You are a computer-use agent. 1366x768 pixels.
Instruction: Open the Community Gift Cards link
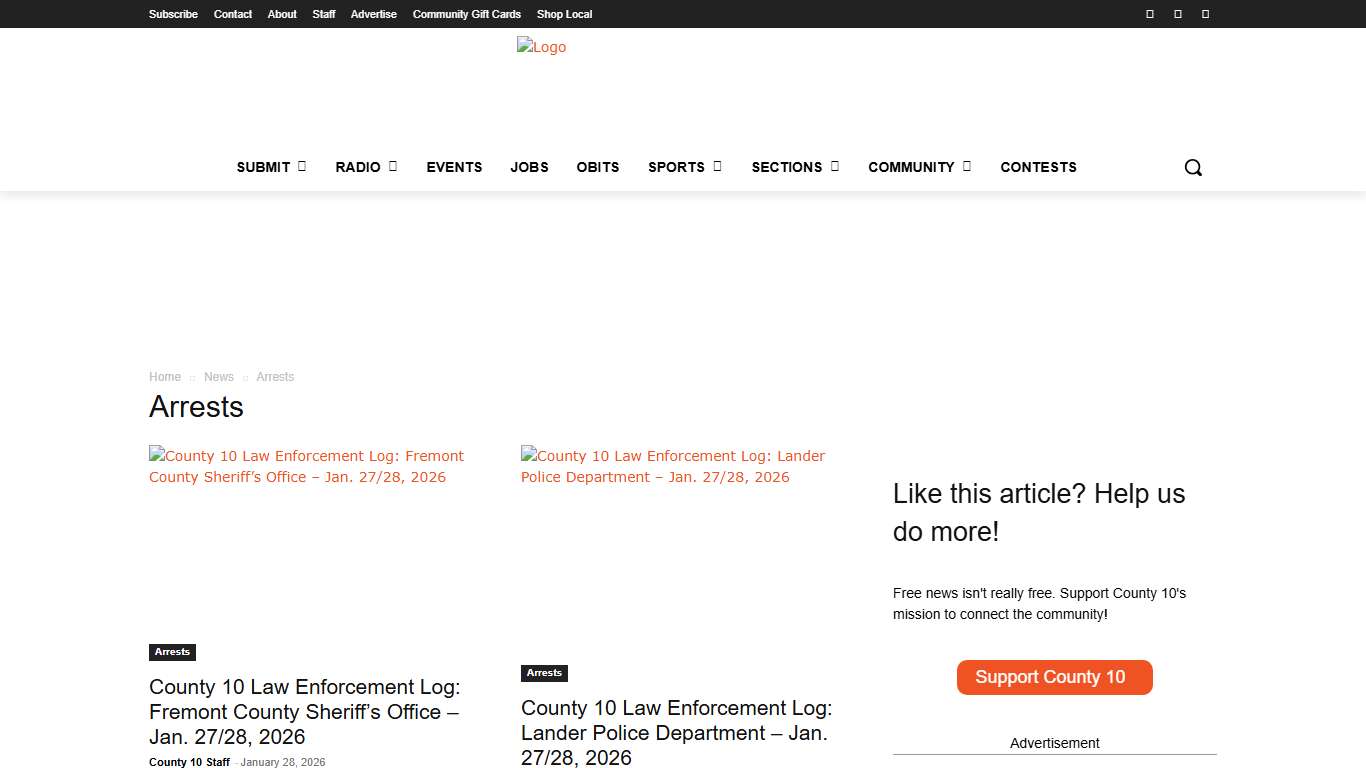pyautogui.click(x=466, y=14)
